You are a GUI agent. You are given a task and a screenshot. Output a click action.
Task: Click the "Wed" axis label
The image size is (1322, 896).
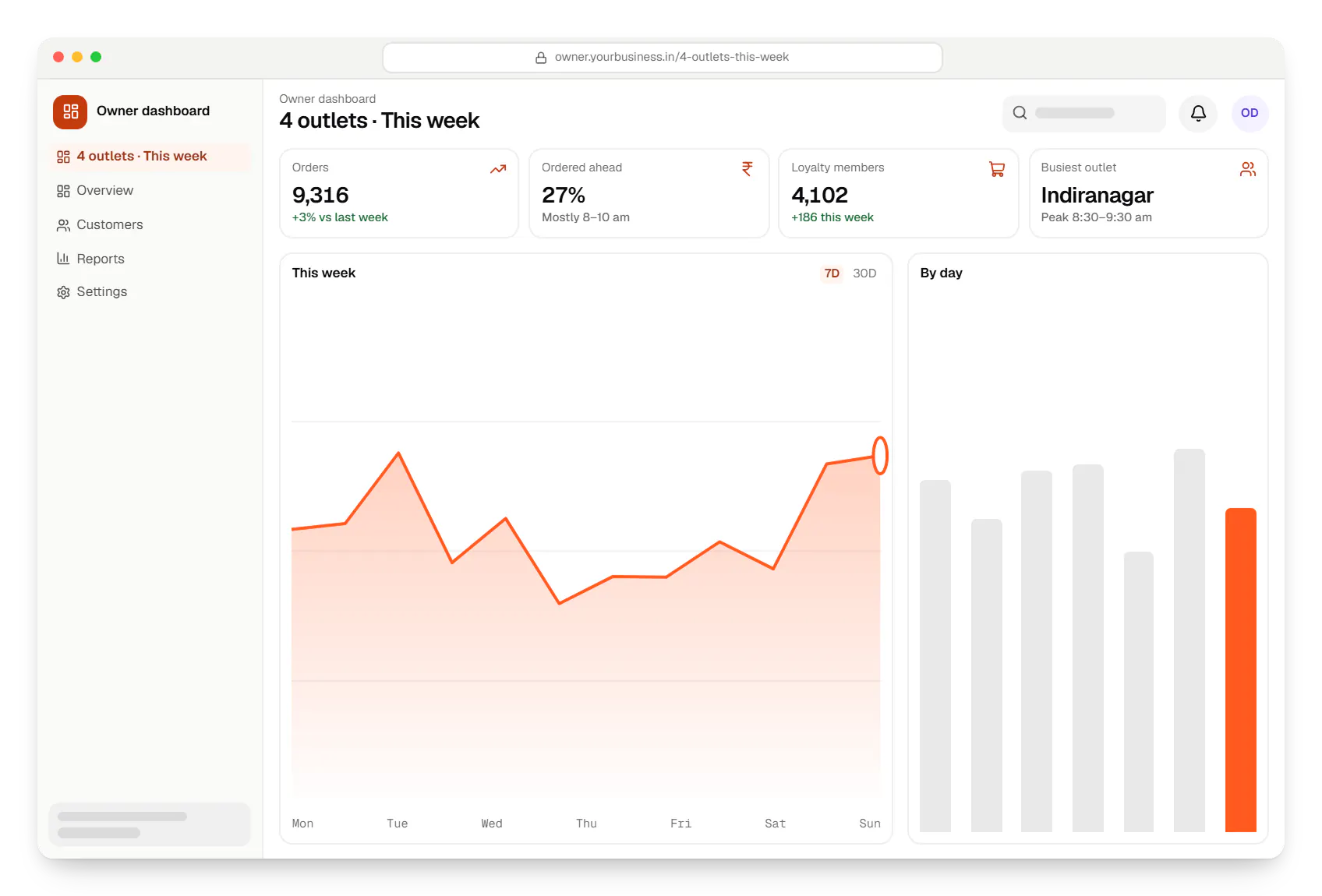click(x=492, y=824)
